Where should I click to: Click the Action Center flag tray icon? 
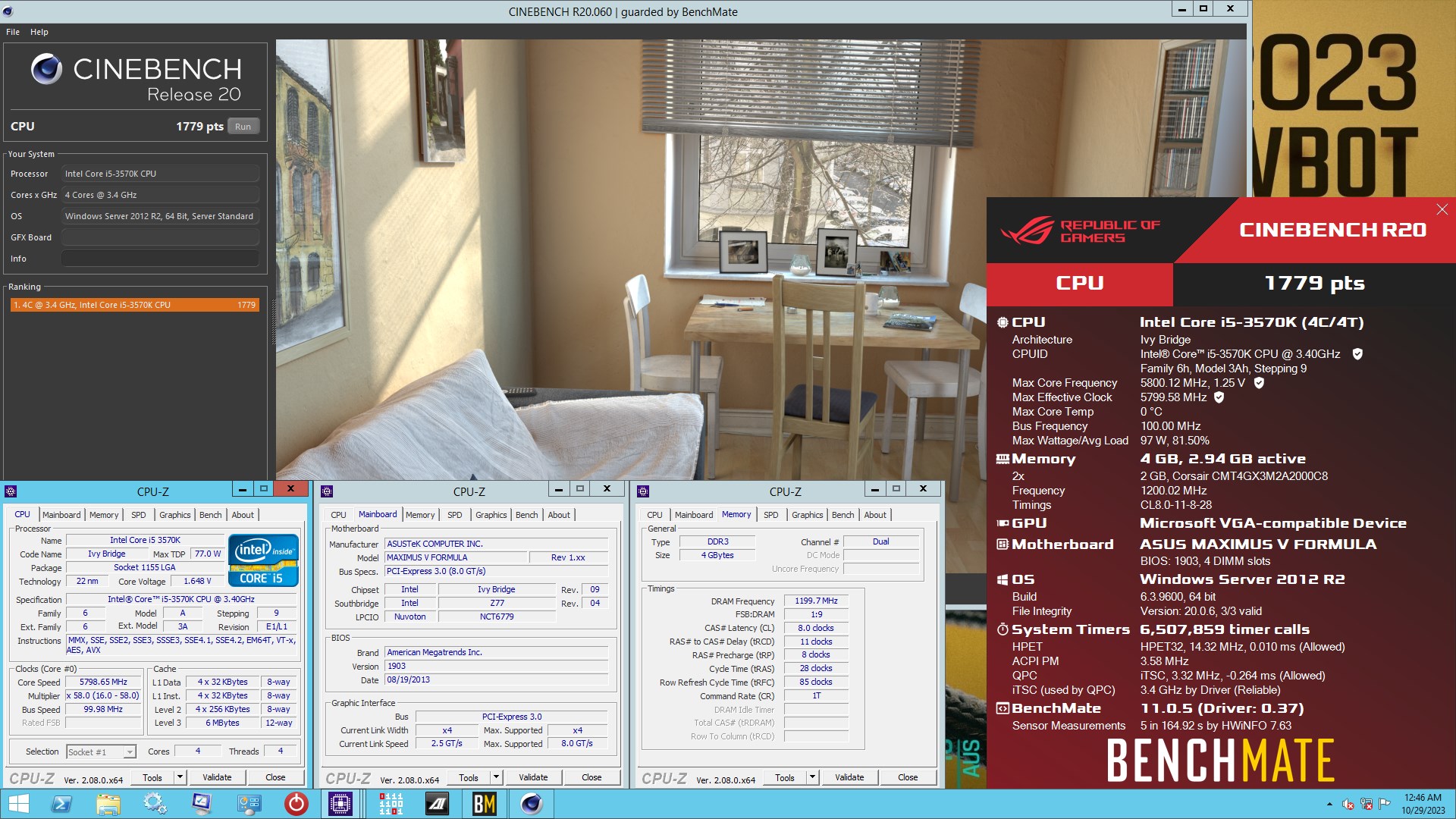click(1385, 804)
